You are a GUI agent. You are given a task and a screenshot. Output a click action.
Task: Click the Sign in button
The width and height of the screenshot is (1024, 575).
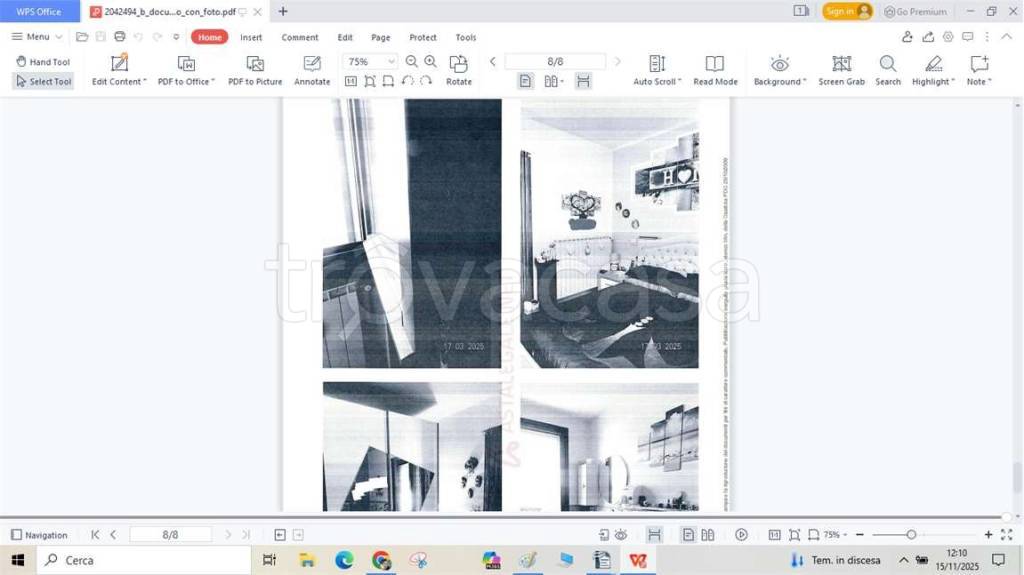847,11
